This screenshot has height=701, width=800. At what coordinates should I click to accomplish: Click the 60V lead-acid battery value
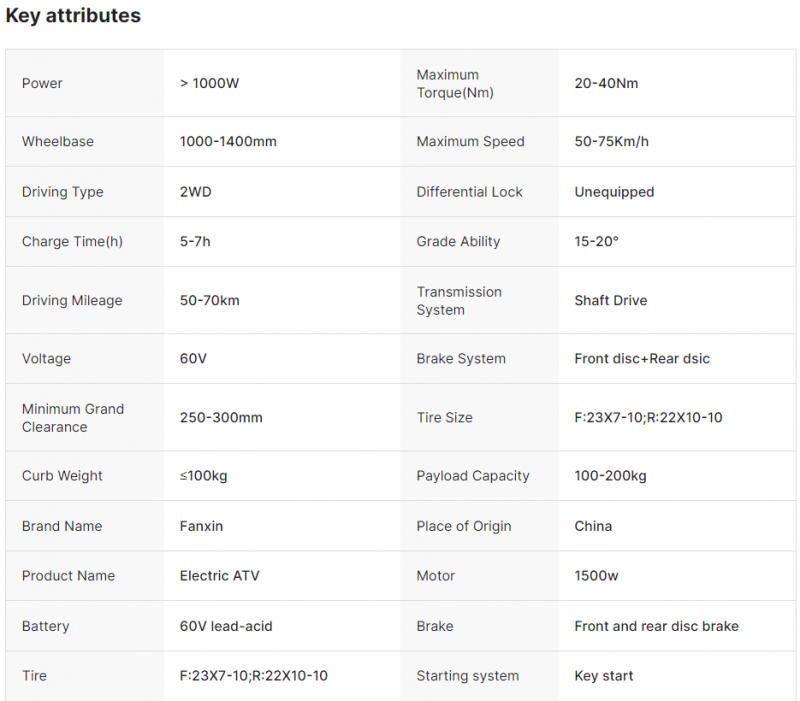(226, 626)
